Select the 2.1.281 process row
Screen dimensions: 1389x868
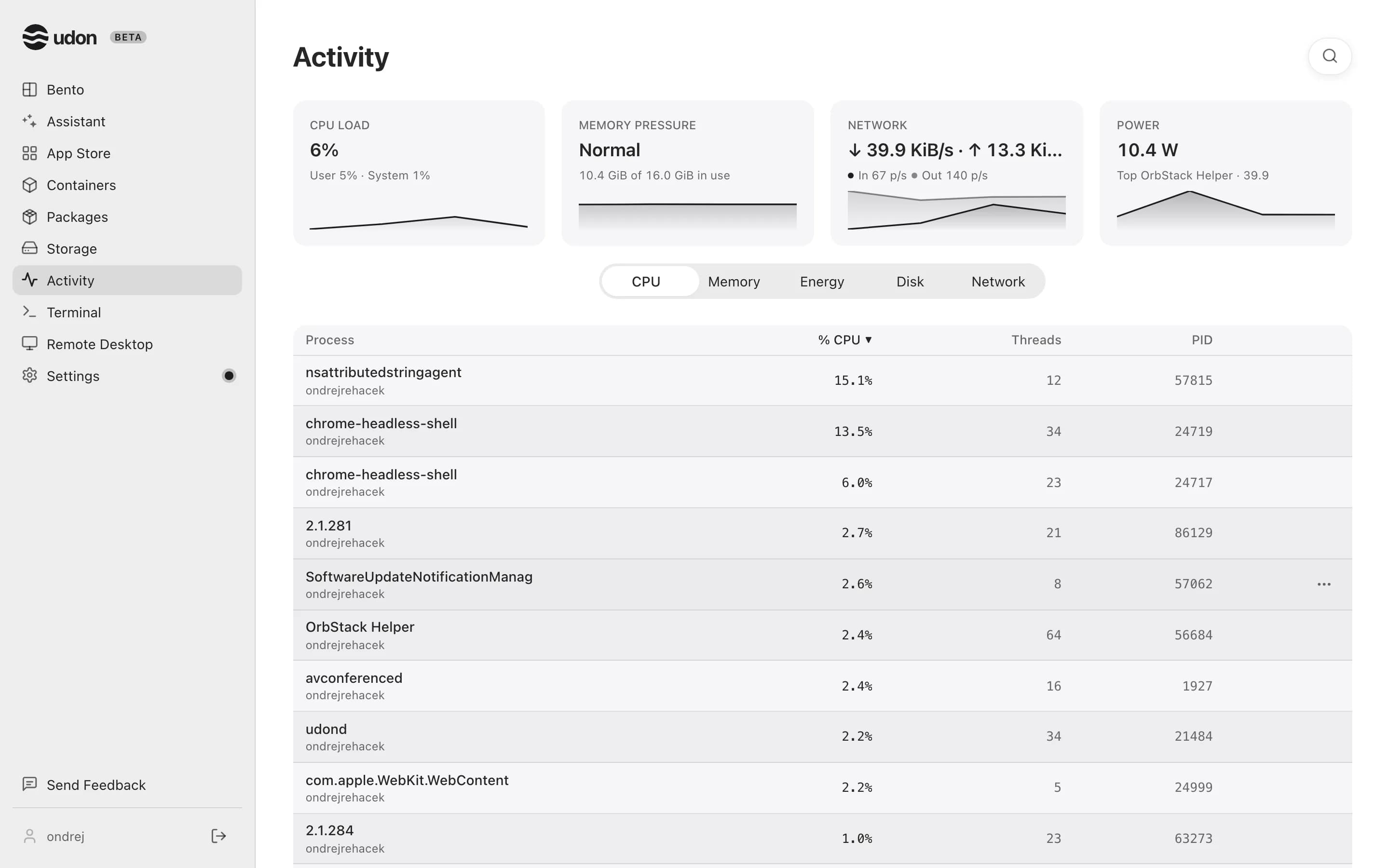[x=822, y=533]
